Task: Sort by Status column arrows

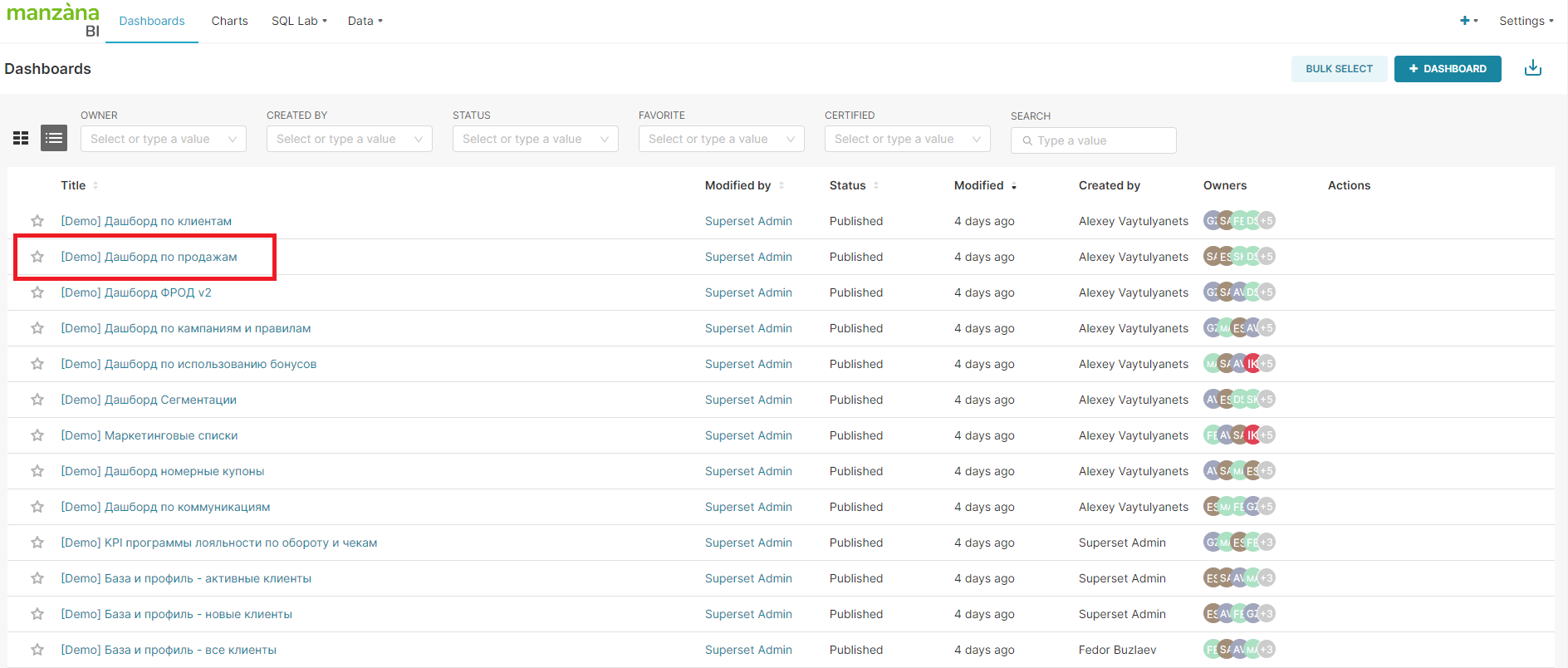Action: click(876, 185)
